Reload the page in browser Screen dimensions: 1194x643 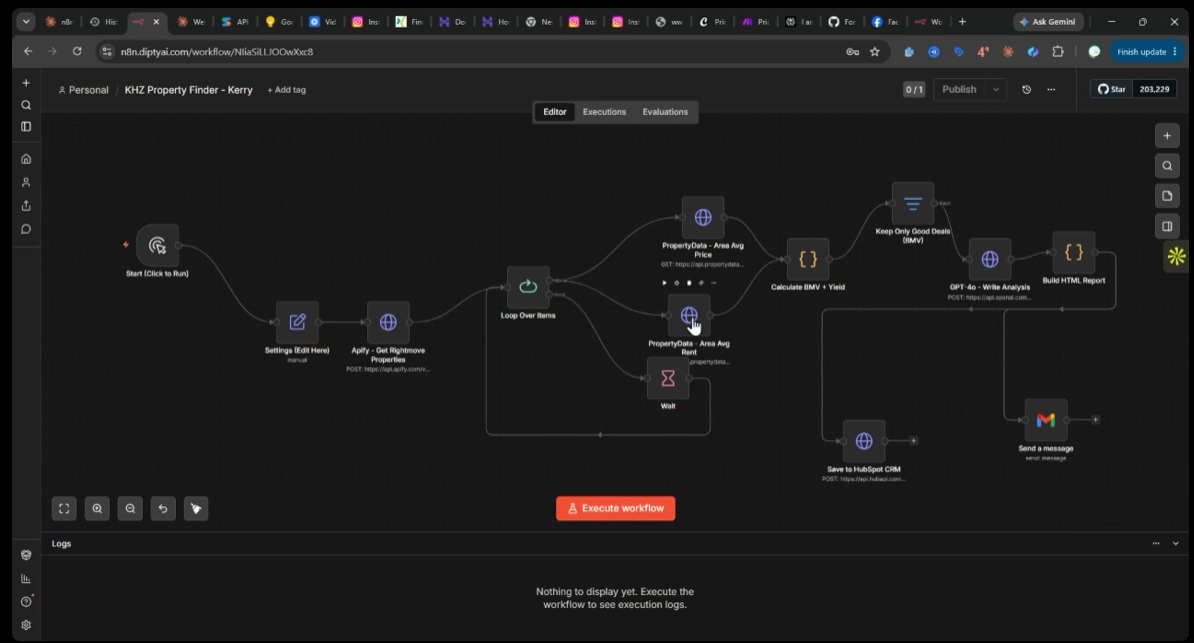pyautogui.click(x=77, y=51)
